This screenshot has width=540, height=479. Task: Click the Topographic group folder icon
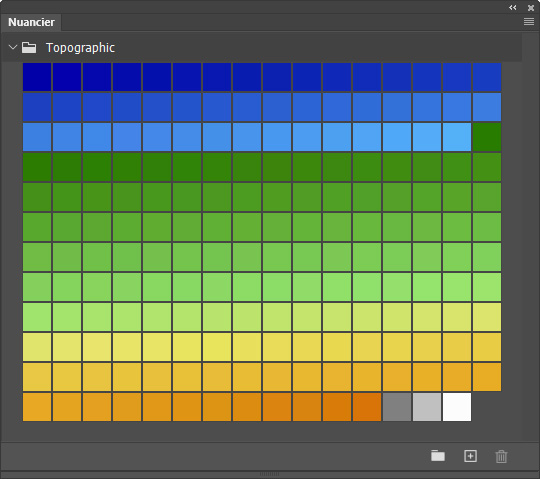pos(29,48)
